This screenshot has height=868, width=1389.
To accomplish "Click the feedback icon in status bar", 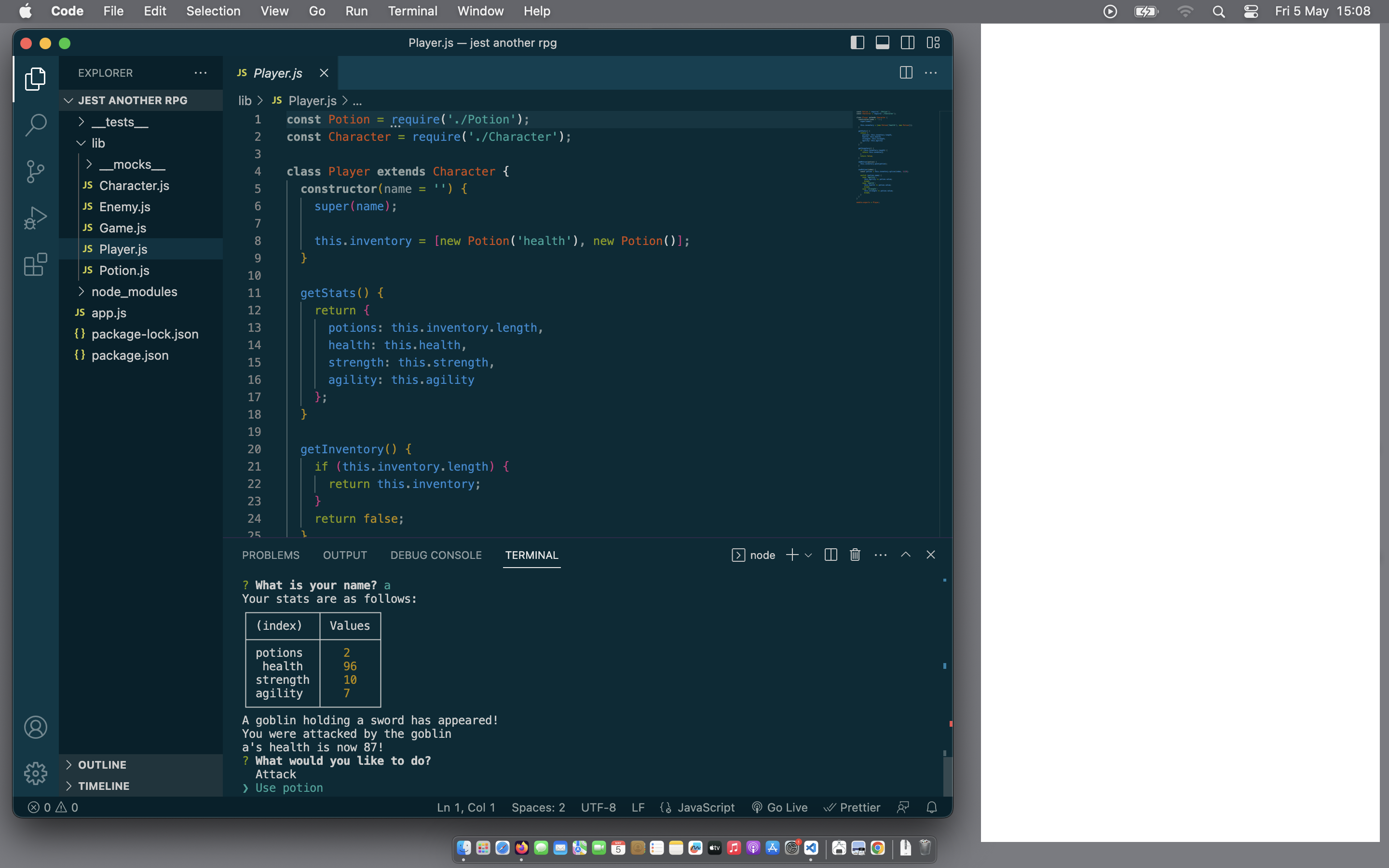I will click(x=903, y=807).
